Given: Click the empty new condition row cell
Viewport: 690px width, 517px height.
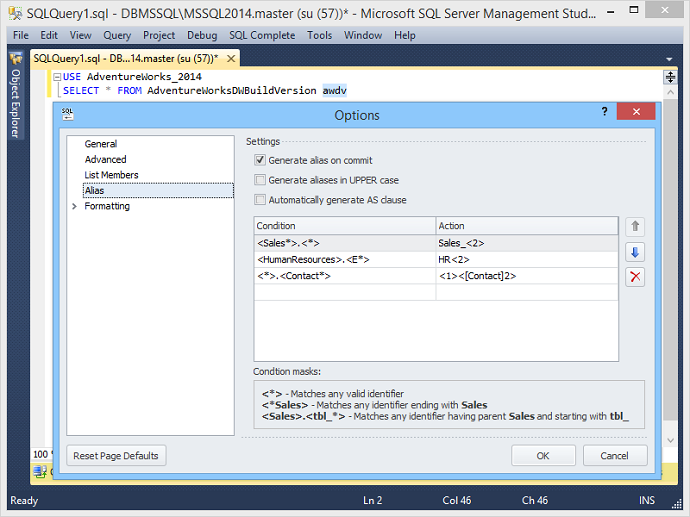Looking at the screenshot, I should [345, 293].
